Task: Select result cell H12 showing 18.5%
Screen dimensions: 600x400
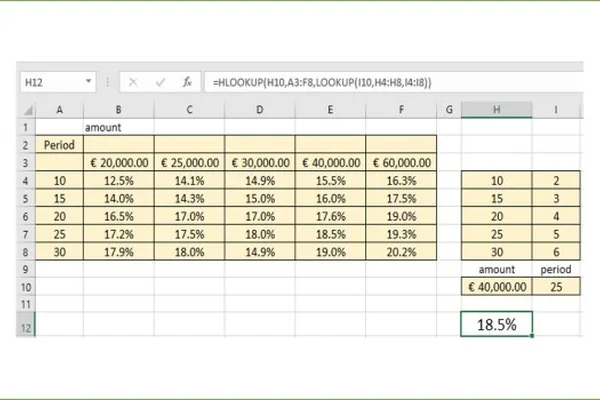Action: [x=497, y=324]
